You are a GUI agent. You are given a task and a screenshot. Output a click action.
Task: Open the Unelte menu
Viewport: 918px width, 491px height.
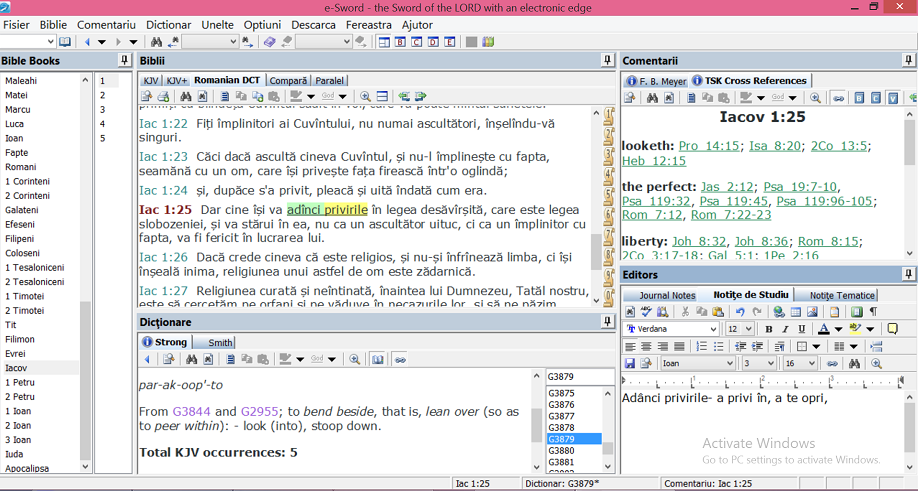[217, 24]
